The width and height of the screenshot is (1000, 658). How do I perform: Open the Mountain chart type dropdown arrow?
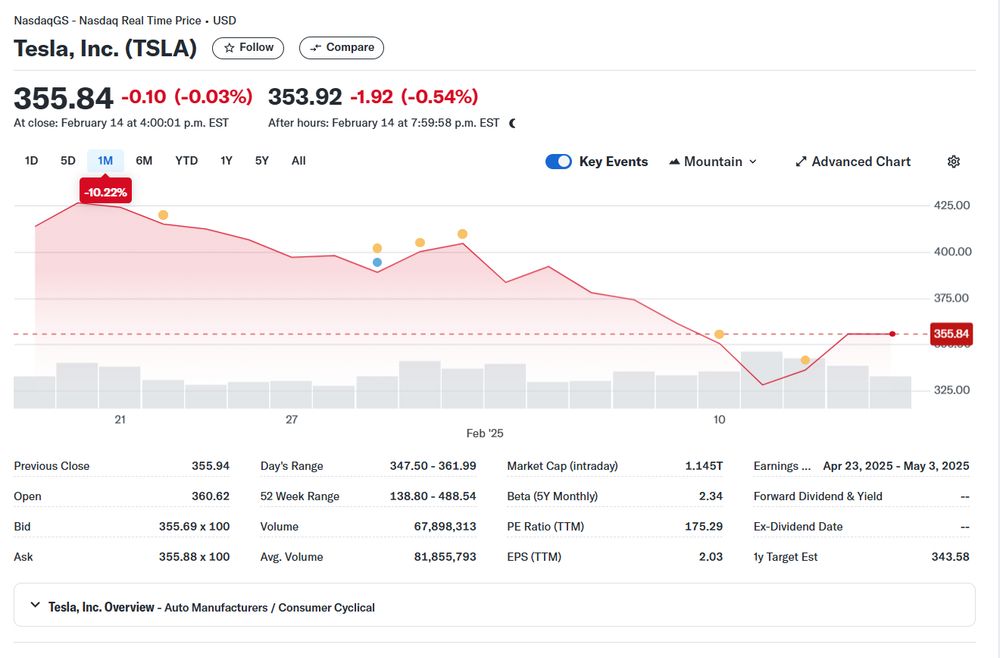click(x=753, y=162)
